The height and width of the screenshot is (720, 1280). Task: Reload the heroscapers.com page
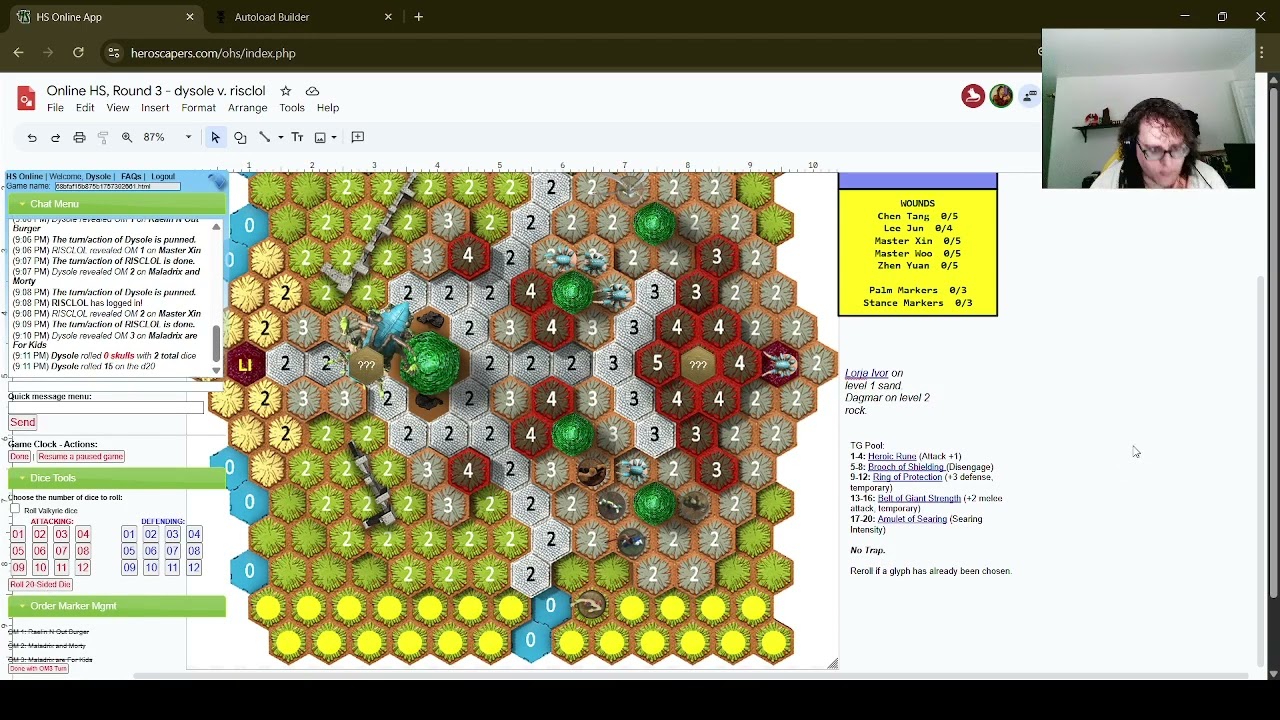pos(78,53)
